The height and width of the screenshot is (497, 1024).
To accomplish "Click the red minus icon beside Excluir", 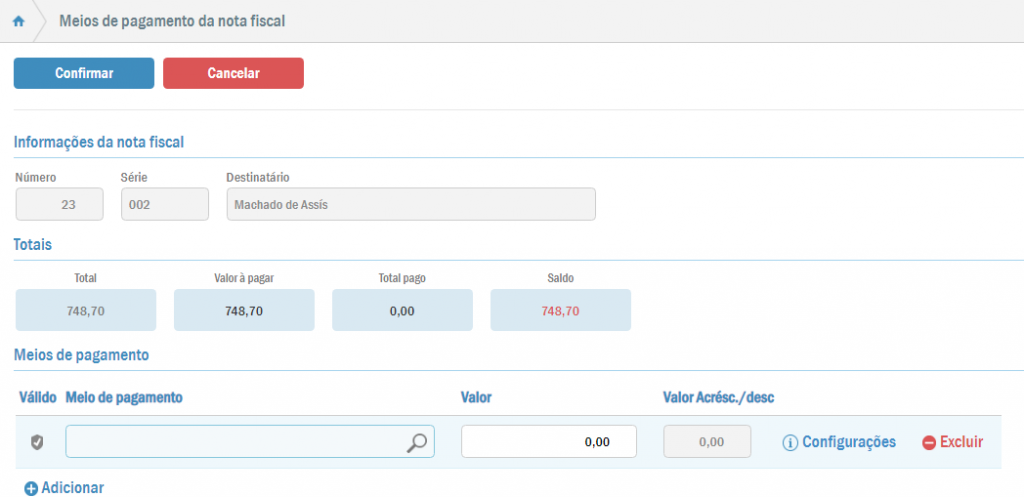I will click(x=929, y=442).
